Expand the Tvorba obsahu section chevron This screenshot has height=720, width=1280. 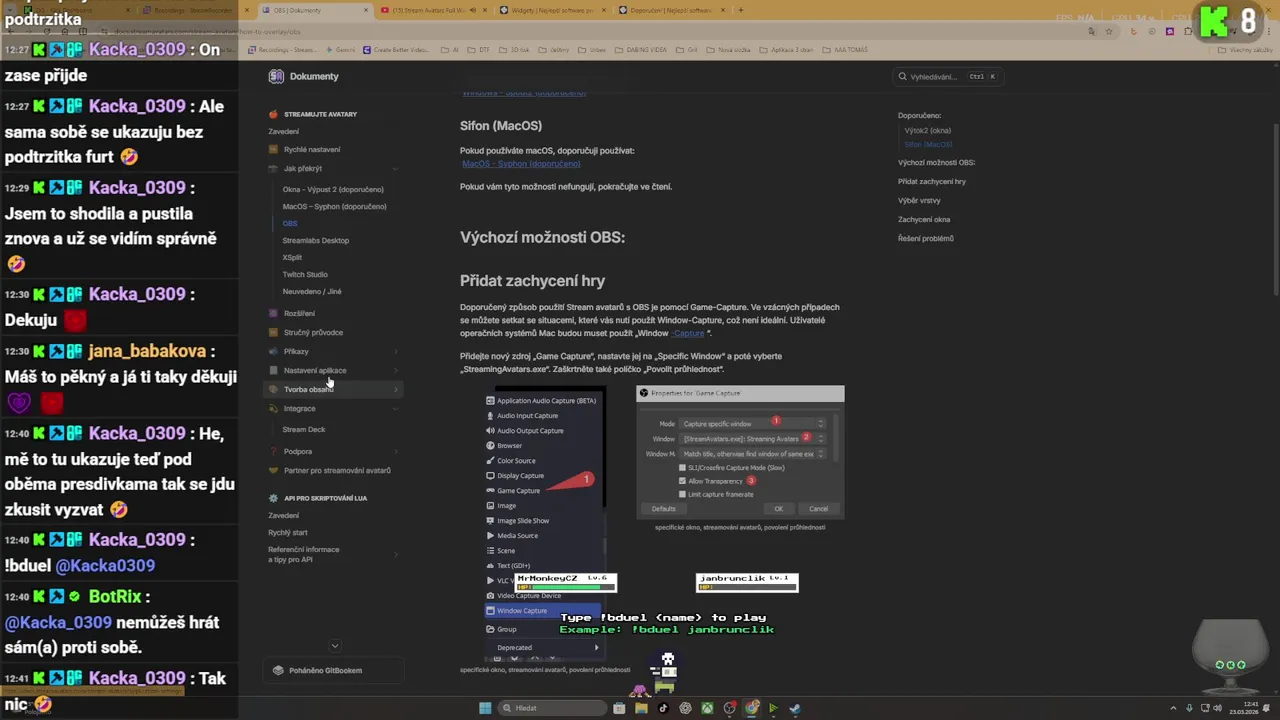pyautogui.click(x=395, y=389)
